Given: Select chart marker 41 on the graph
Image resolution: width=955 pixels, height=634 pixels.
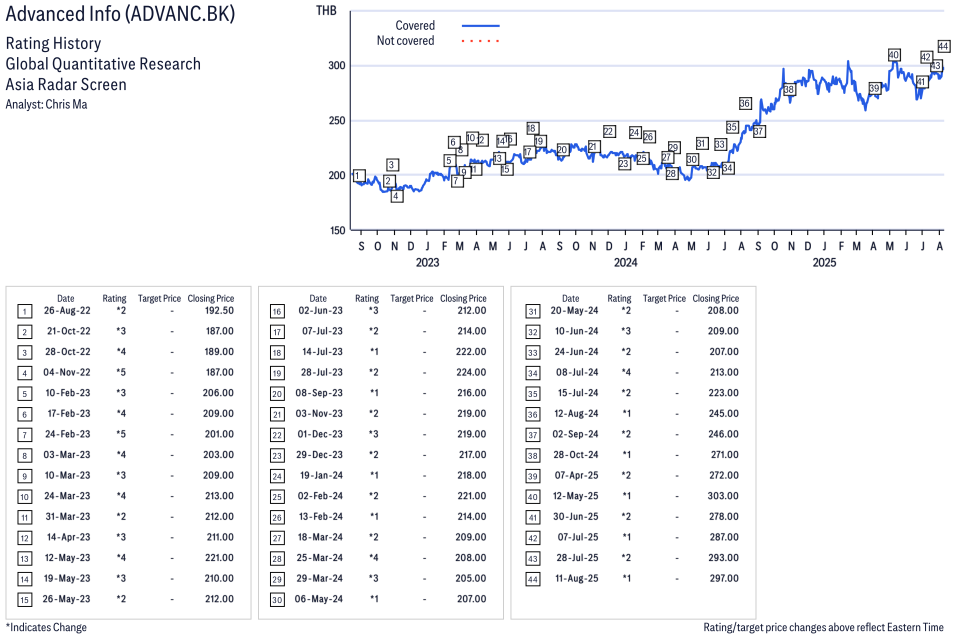Looking at the screenshot, I should point(922,82).
